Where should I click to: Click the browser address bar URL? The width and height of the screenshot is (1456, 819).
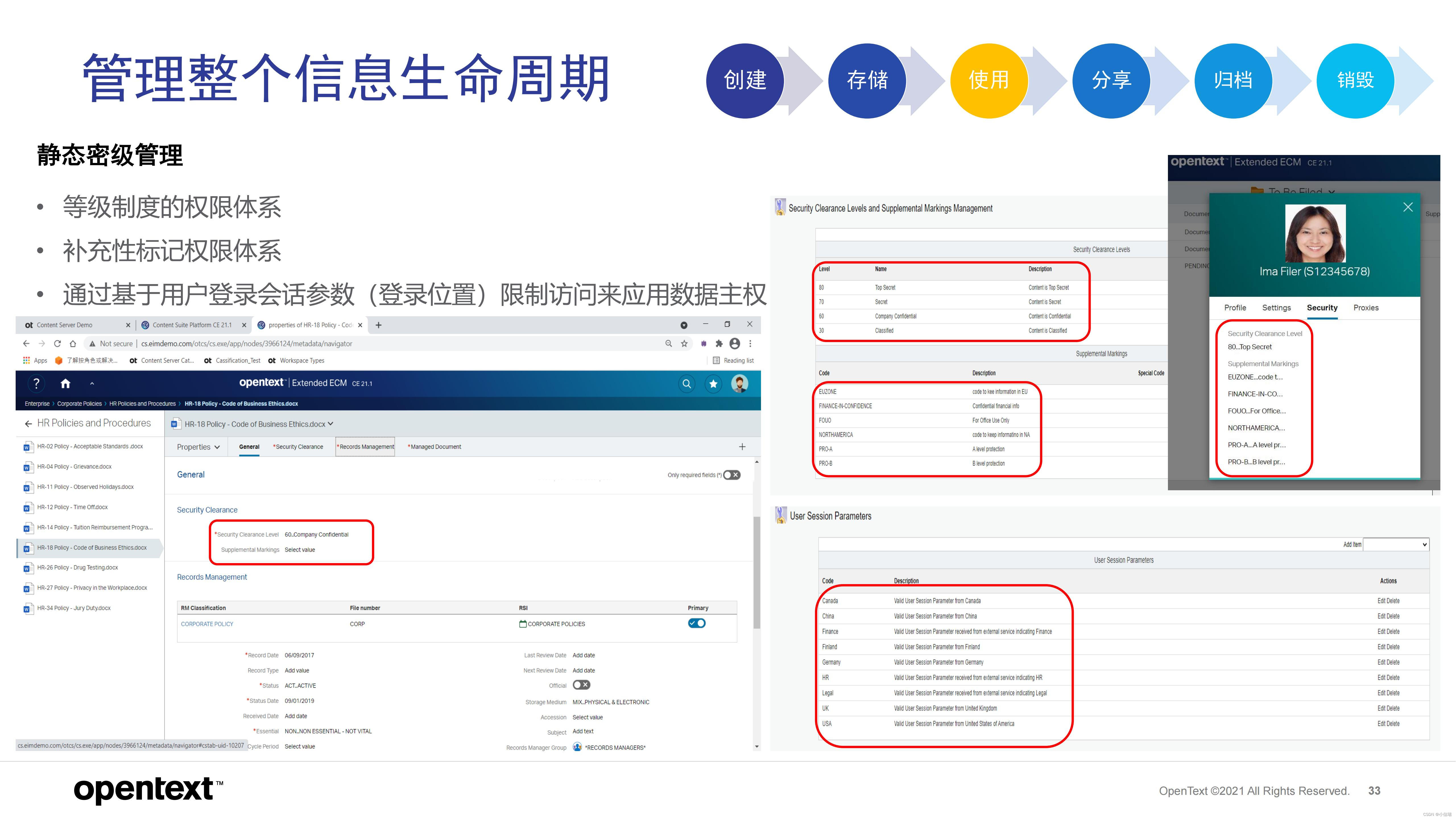247,344
